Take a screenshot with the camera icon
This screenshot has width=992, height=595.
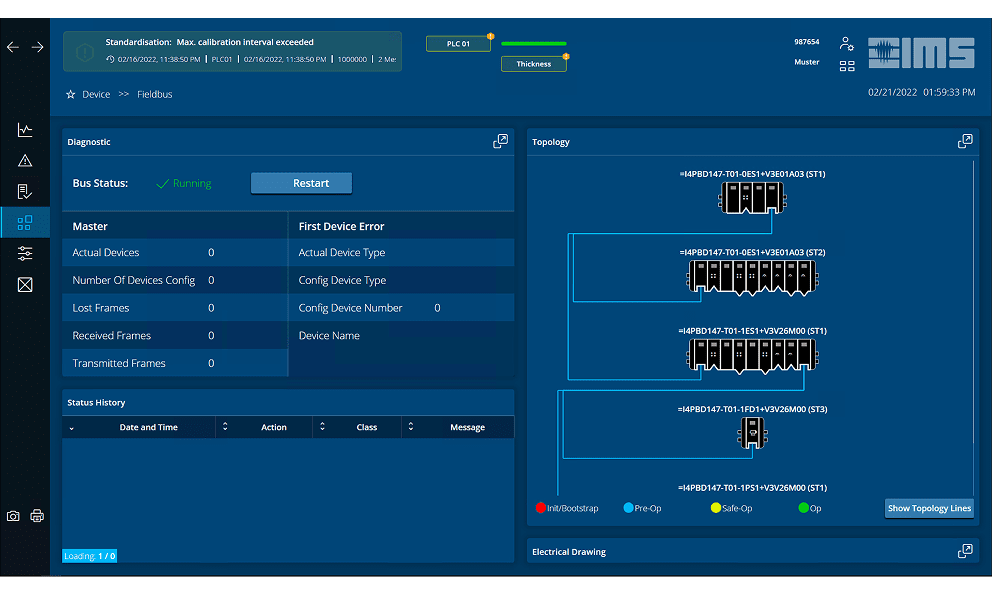point(13,516)
